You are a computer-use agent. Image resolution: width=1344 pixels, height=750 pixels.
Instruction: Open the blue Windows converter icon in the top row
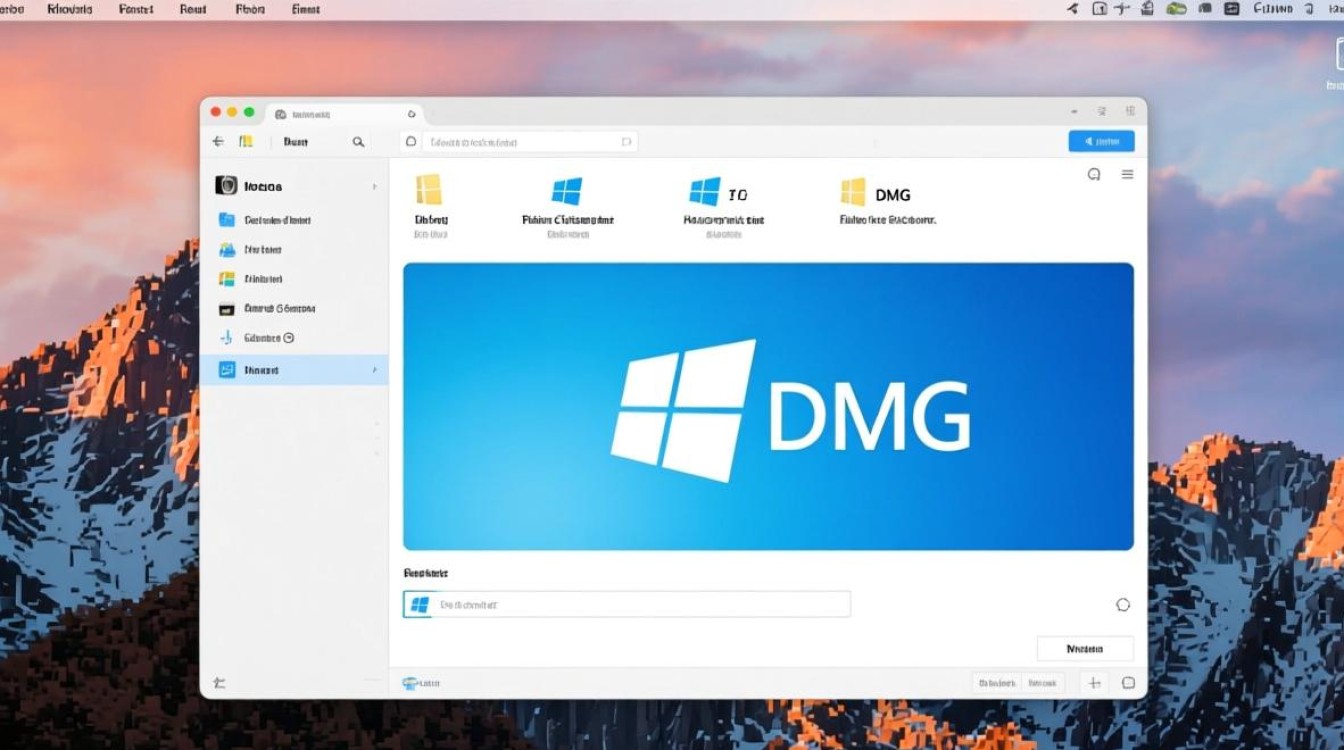pos(567,188)
